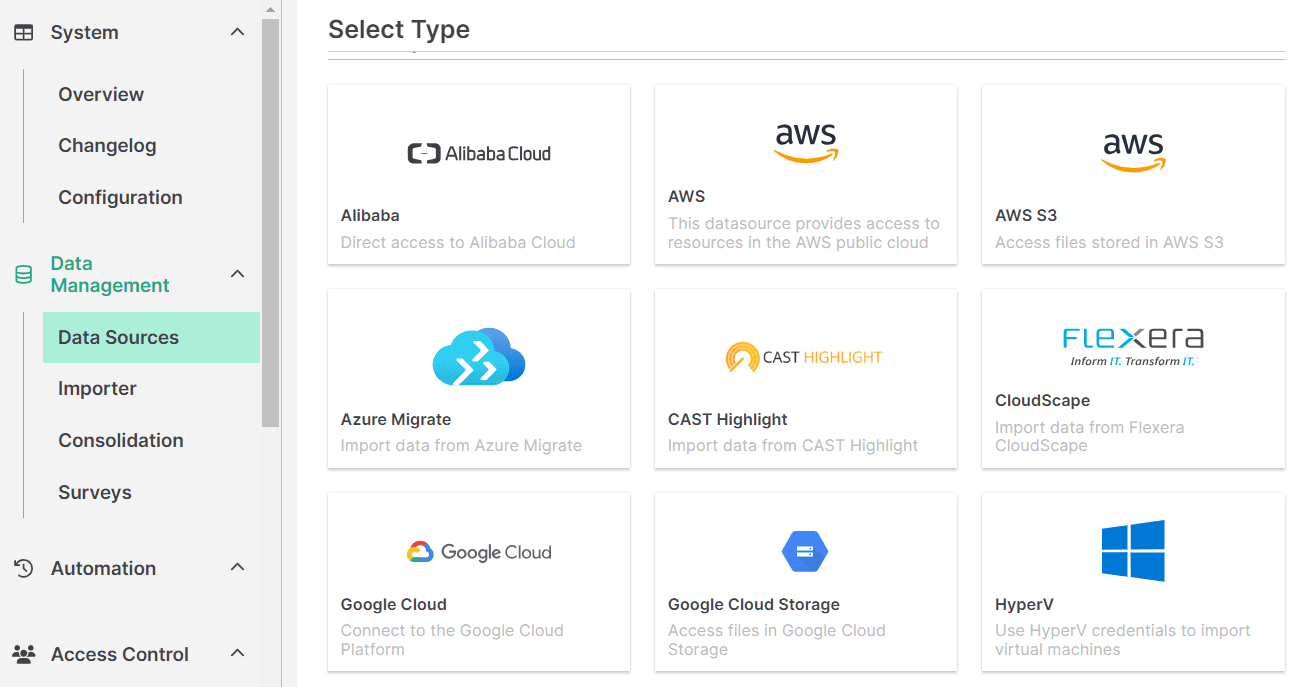The height and width of the screenshot is (687, 1299).
Task: Go to the Importer page
Action: tap(97, 388)
